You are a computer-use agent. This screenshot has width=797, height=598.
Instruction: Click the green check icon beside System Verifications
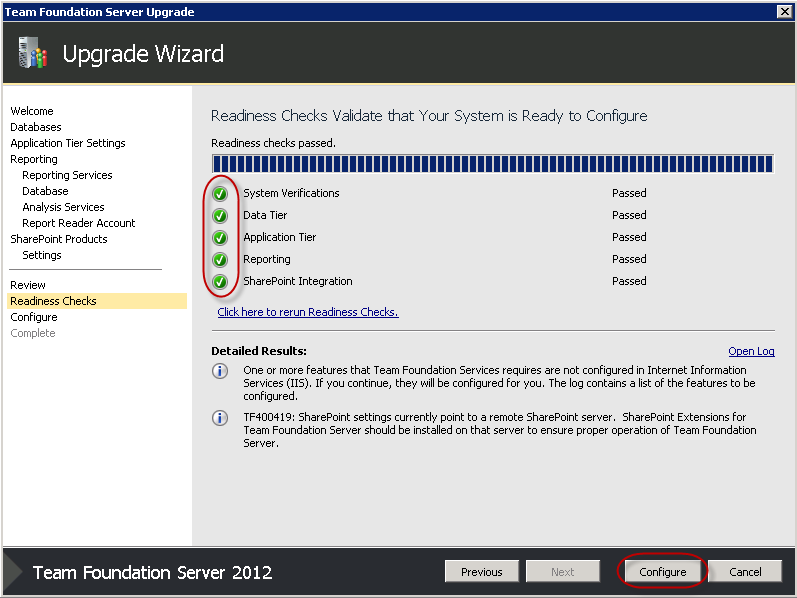tap(220, 194)
